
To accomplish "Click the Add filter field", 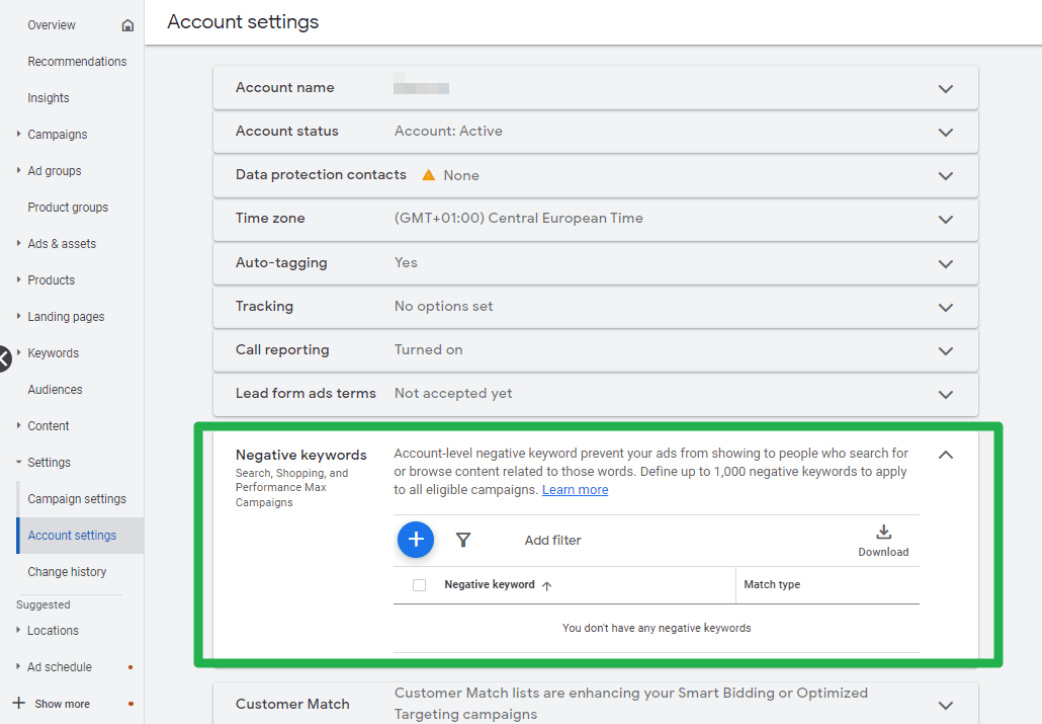I will pyautogui.click(x=553, y=540).
